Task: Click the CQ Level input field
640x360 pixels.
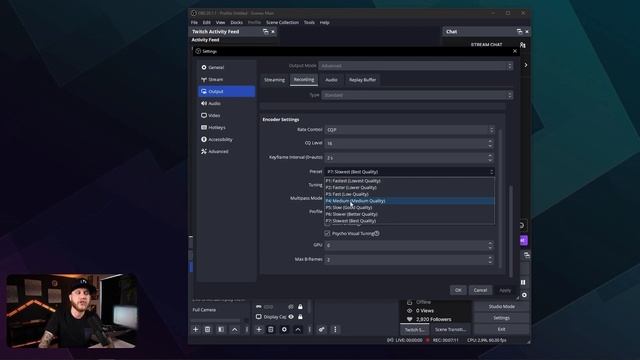Action: (x=409, y=144)
